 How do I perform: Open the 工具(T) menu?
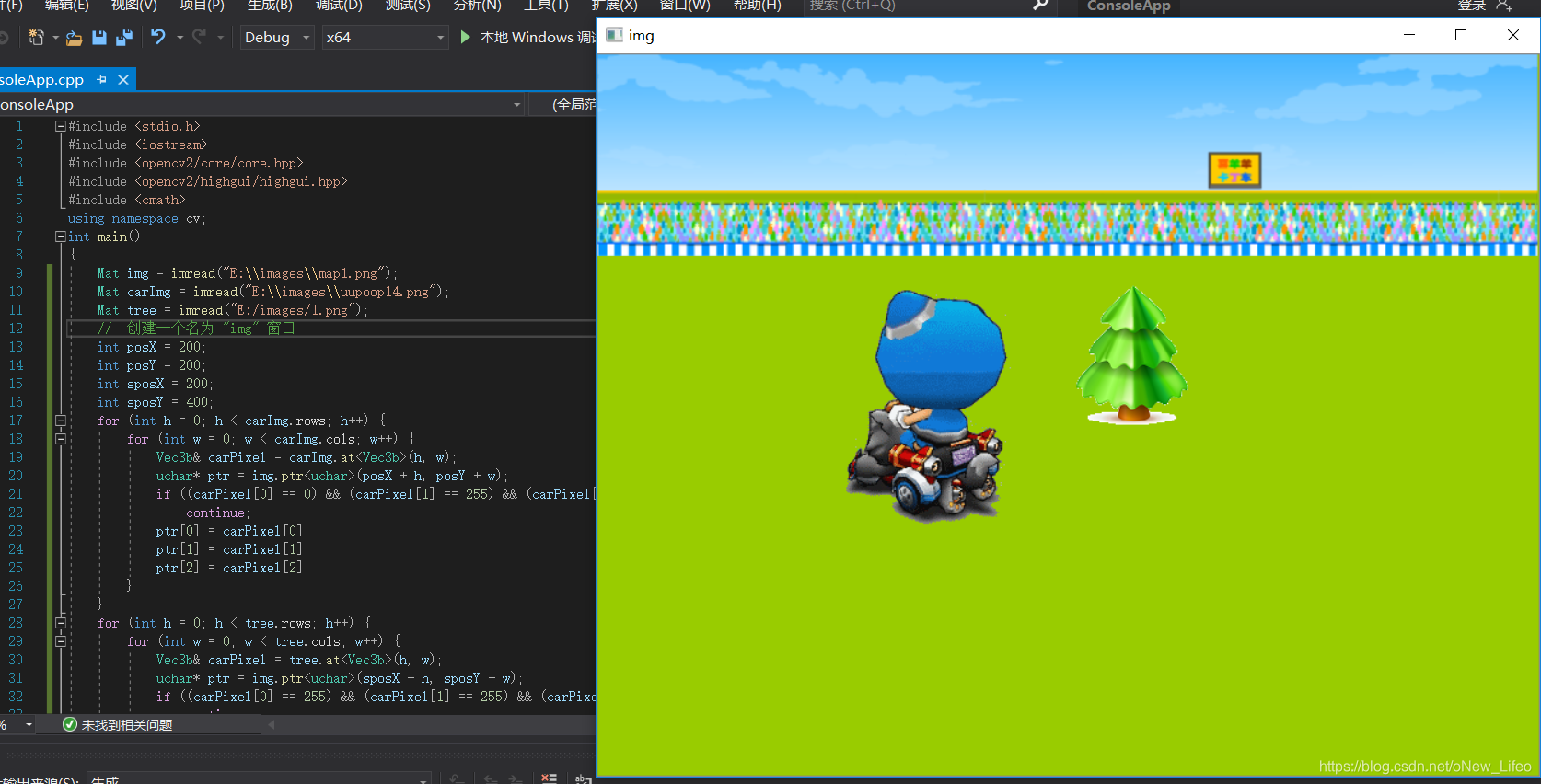point(546,6)
